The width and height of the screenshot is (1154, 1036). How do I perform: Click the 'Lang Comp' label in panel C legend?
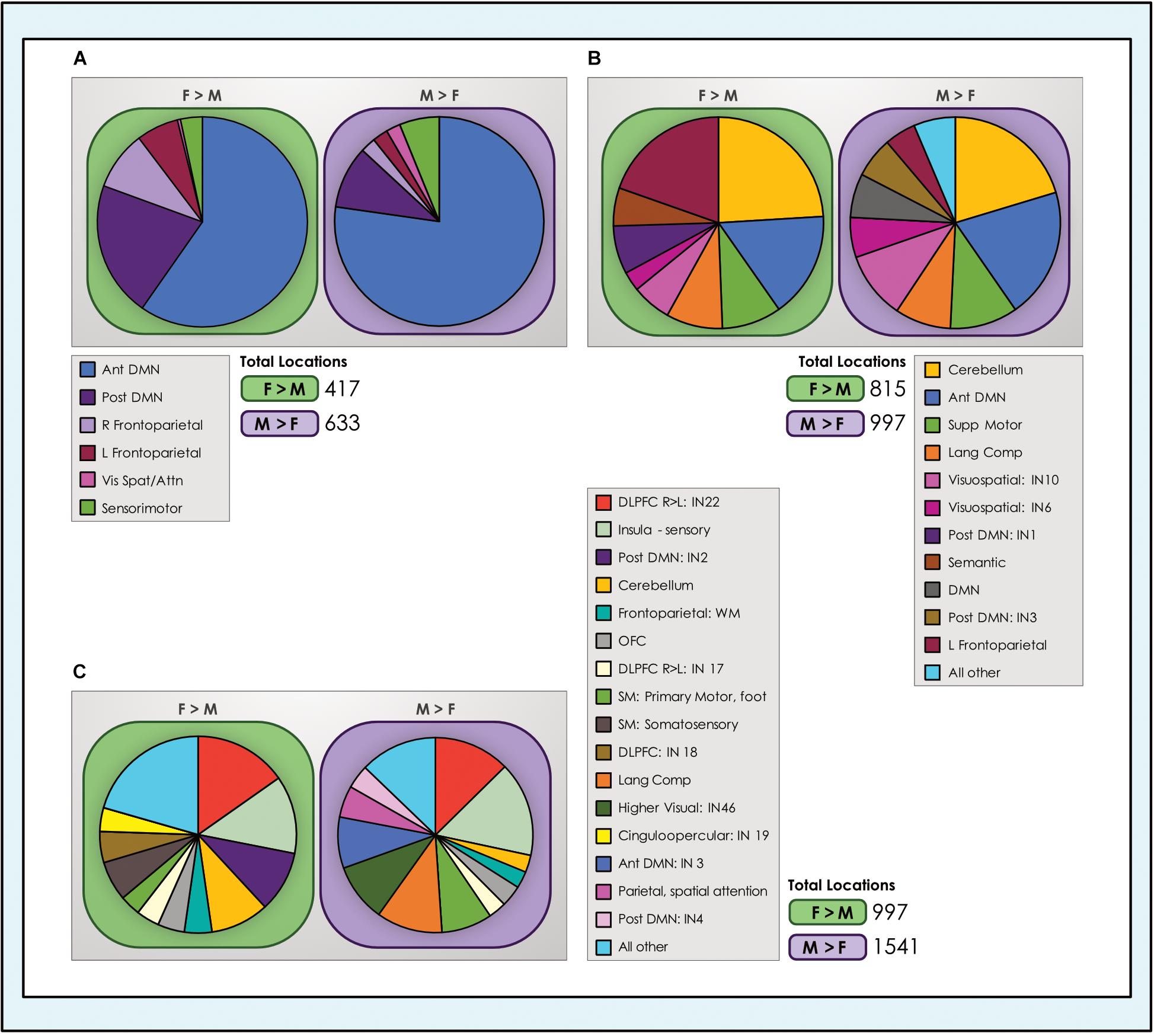click(654, 780)
